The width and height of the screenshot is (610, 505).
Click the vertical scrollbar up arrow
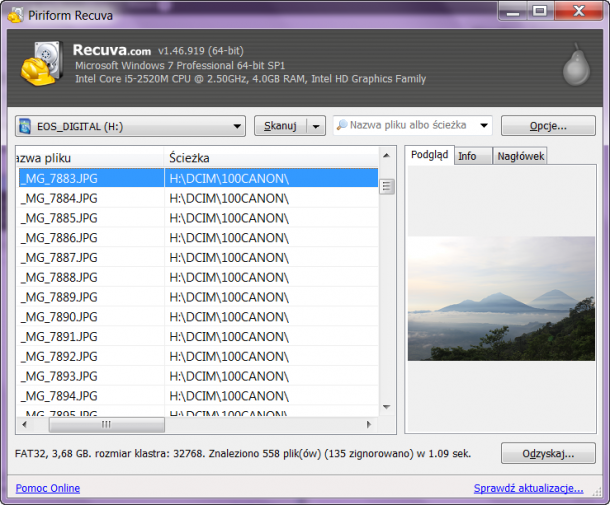[x=386, y=156]
